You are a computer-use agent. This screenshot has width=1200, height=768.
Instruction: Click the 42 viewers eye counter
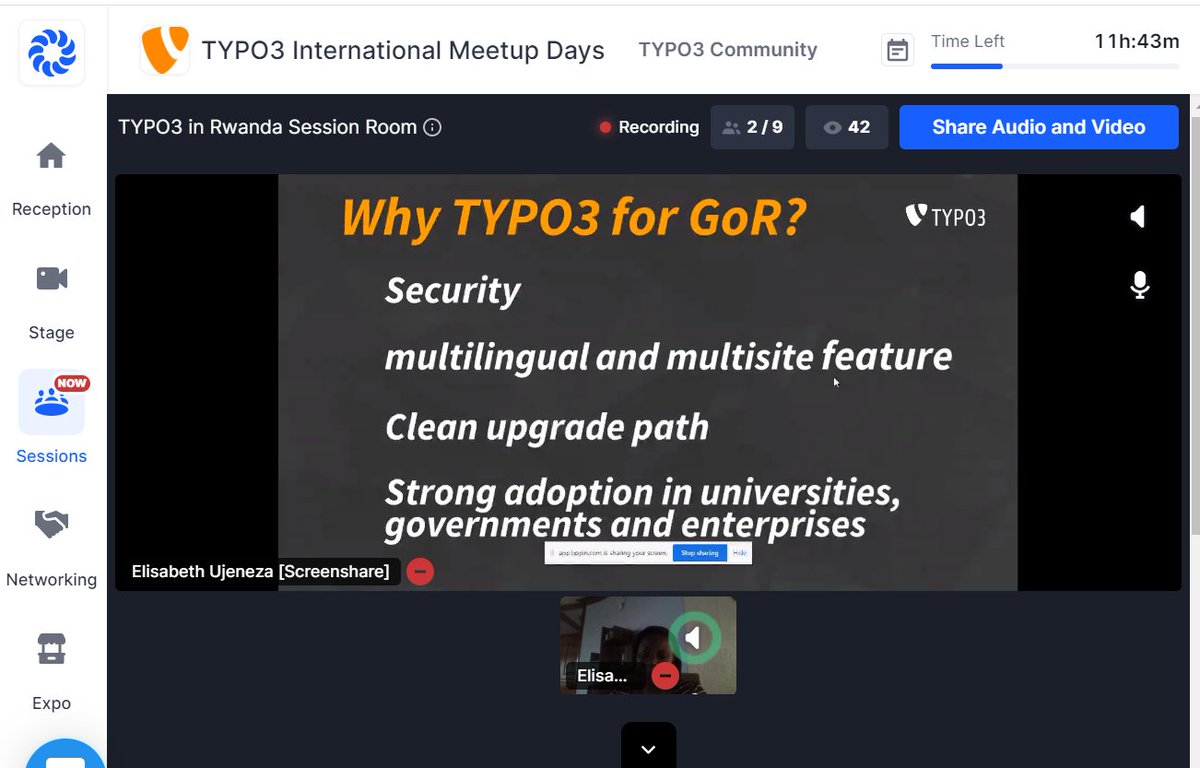tap(846, 127)
